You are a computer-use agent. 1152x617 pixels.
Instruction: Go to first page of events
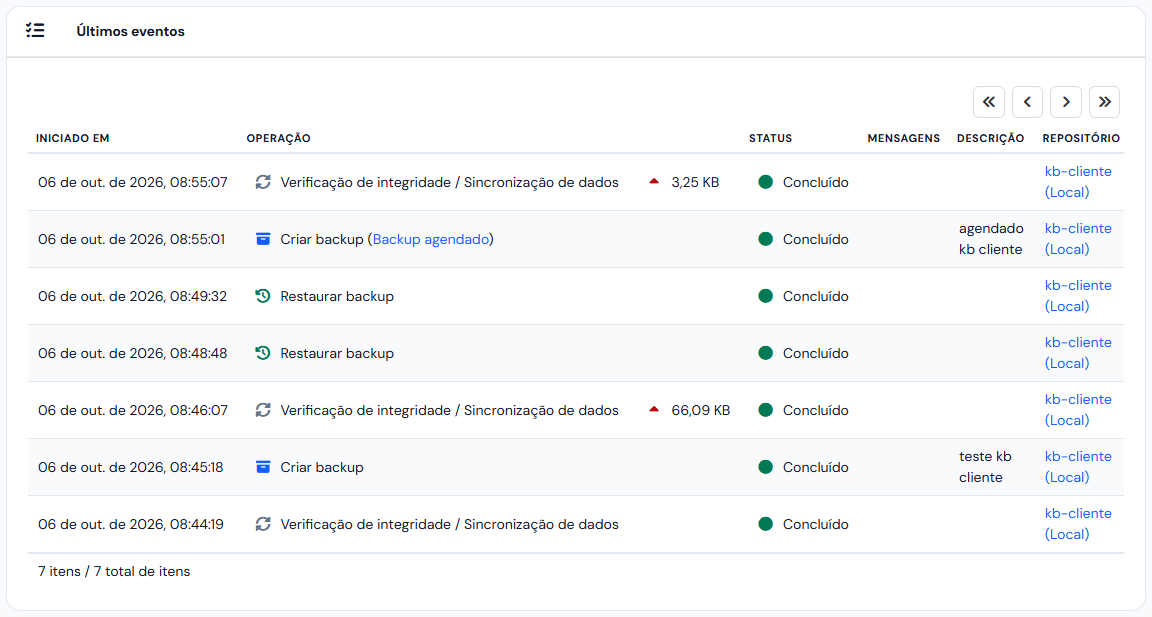(x=989, y=102)
